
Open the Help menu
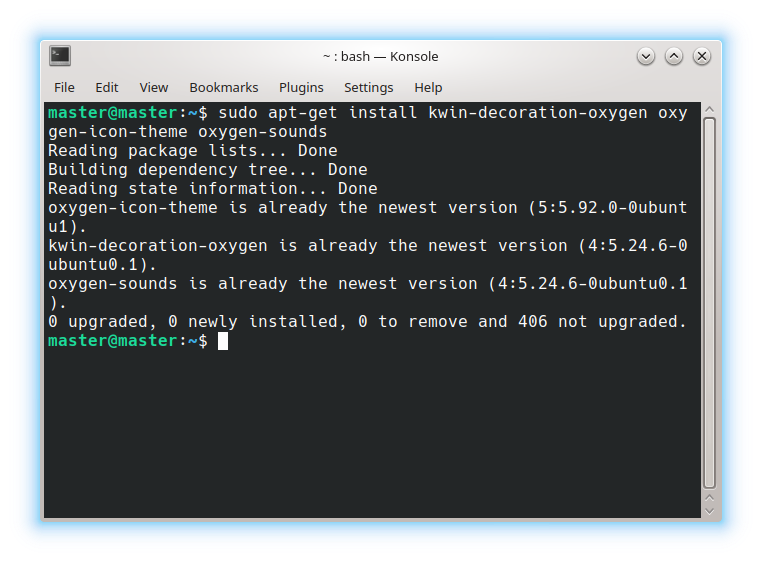(428, 88)
